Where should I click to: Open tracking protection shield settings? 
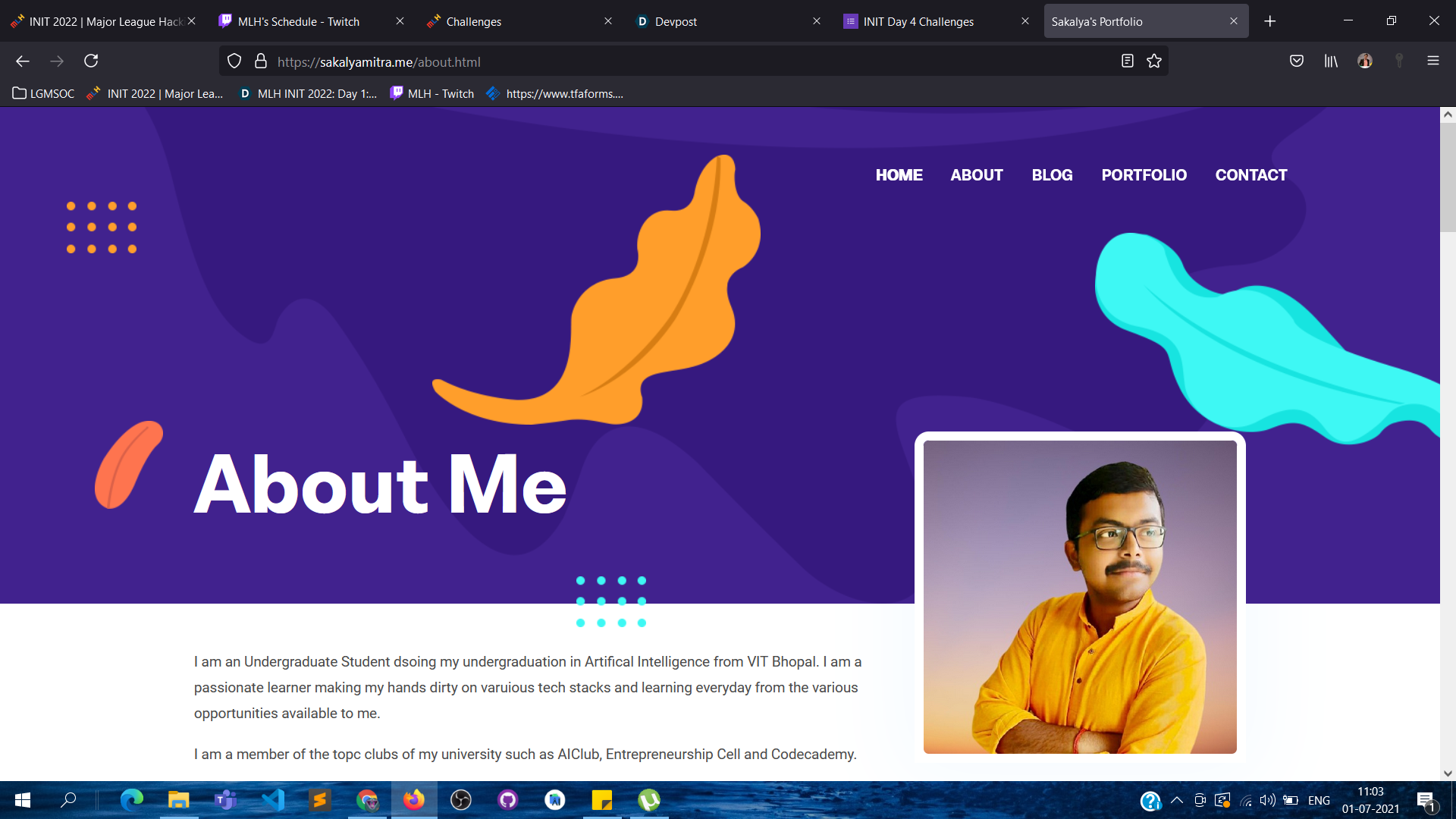coord(234,61)
